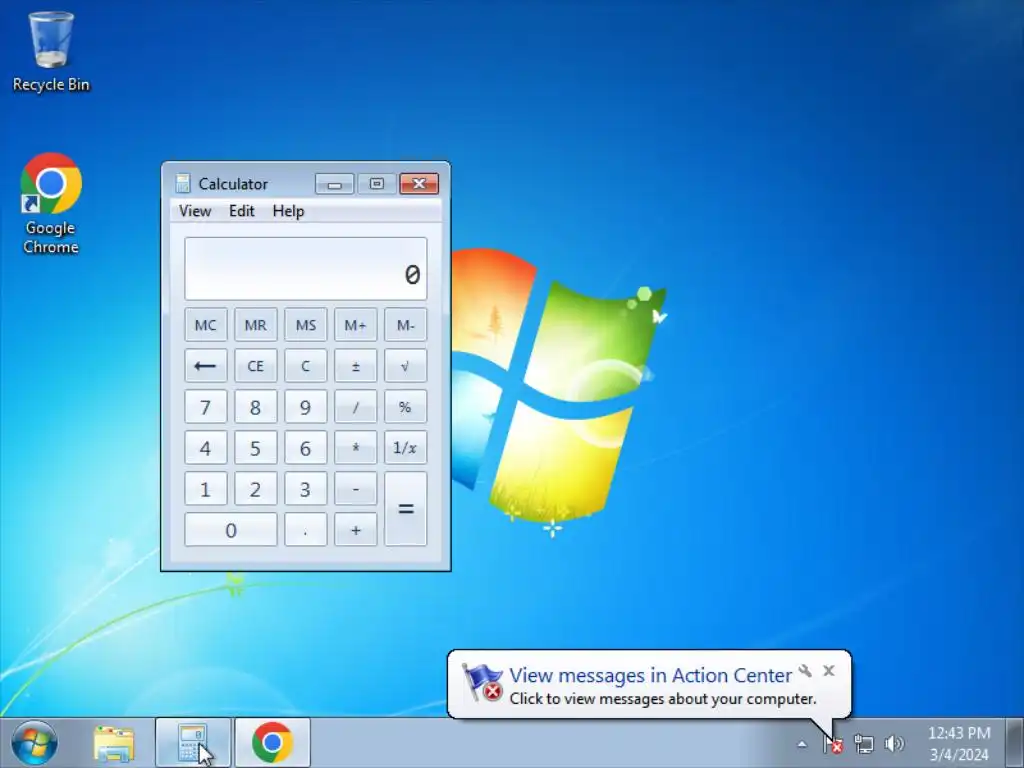This screenshot has width=1024, height=768.
Task: Click the M- memory subtract button
Action: tap(406, 325)
